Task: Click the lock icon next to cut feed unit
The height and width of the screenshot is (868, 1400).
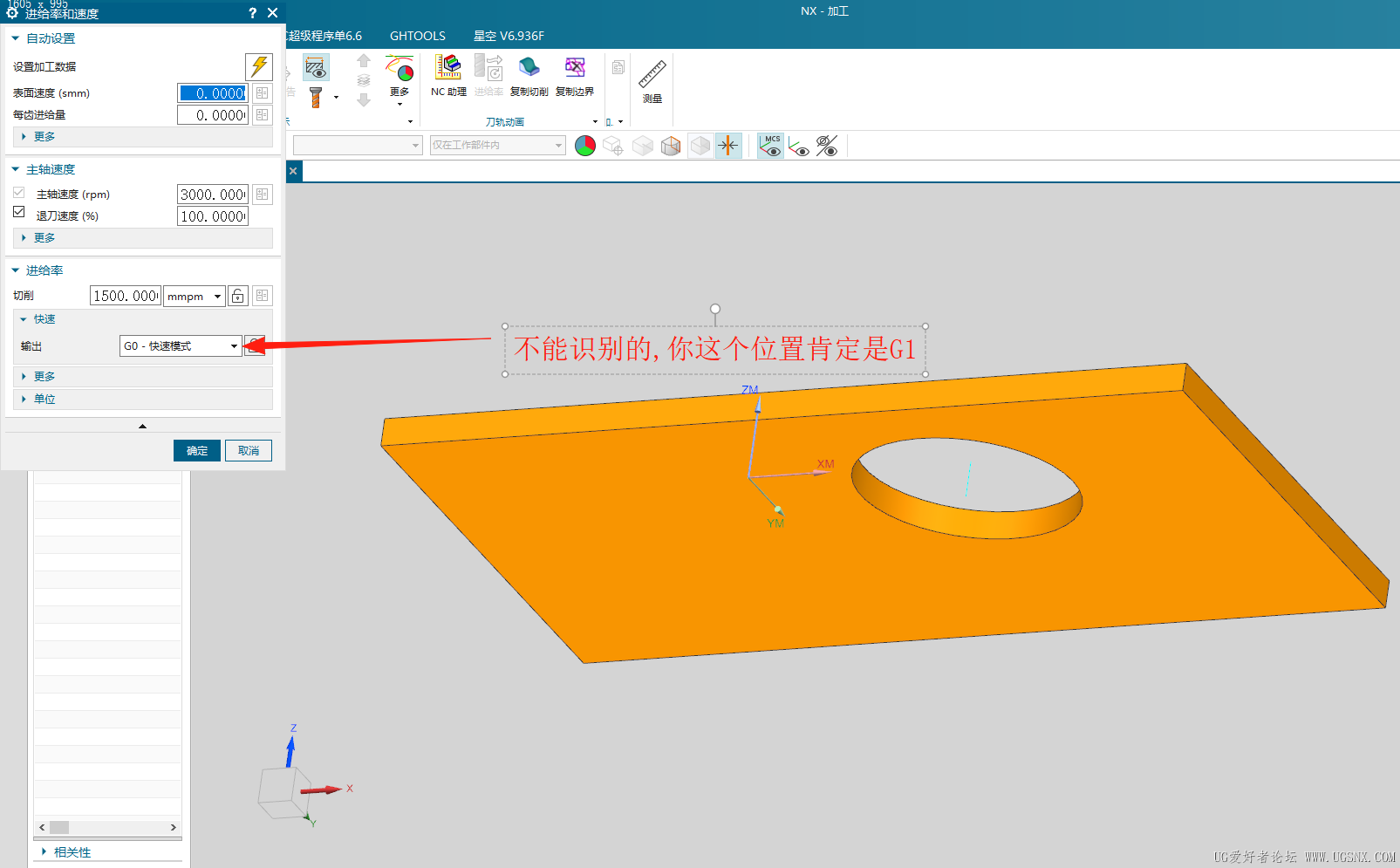Action: click(x=238, y=296)
